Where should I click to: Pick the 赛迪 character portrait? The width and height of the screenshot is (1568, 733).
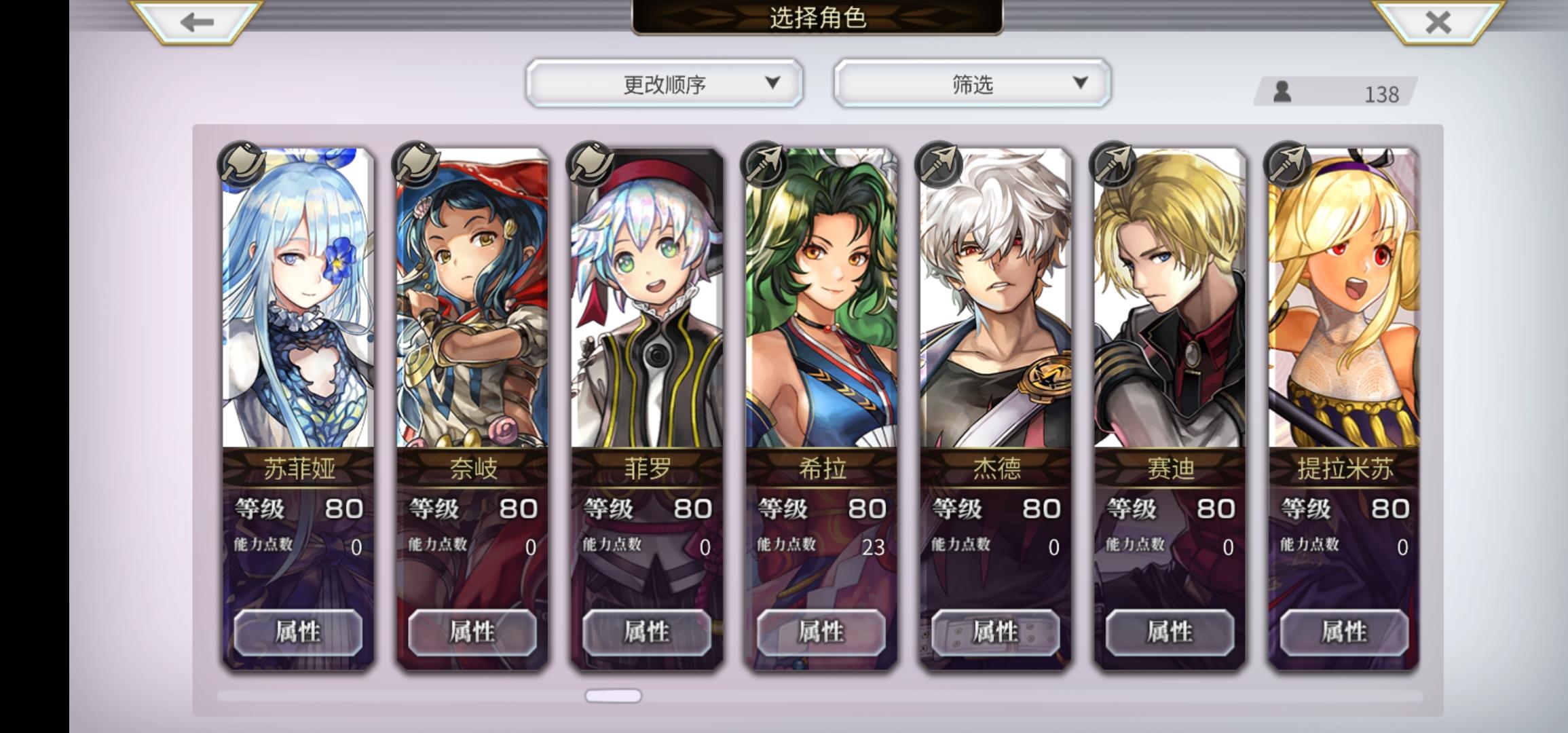tap(1170, 299)
